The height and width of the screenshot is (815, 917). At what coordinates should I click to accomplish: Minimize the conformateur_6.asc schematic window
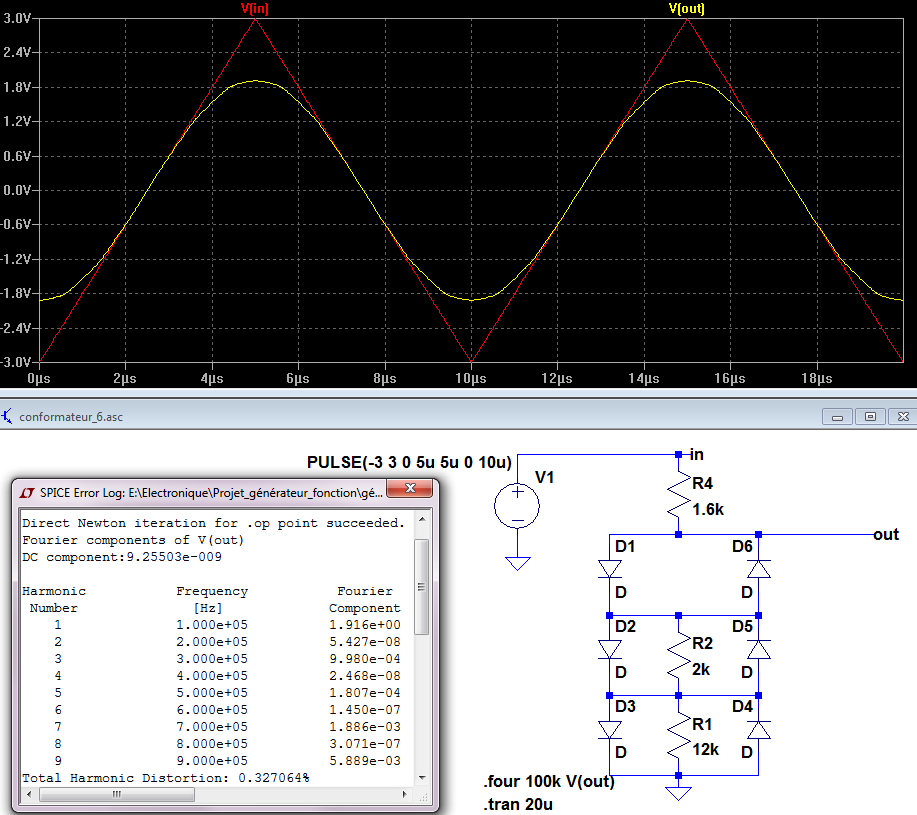click(x=837, y=417)
